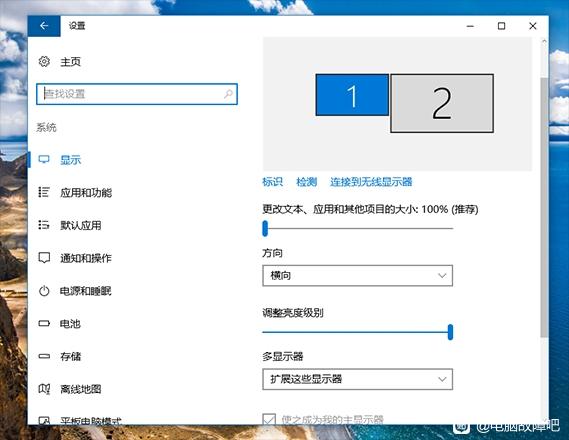Click 连接到无线显示器 link
The height and width of the screenshot is (440, 569).
coord(371,182)
